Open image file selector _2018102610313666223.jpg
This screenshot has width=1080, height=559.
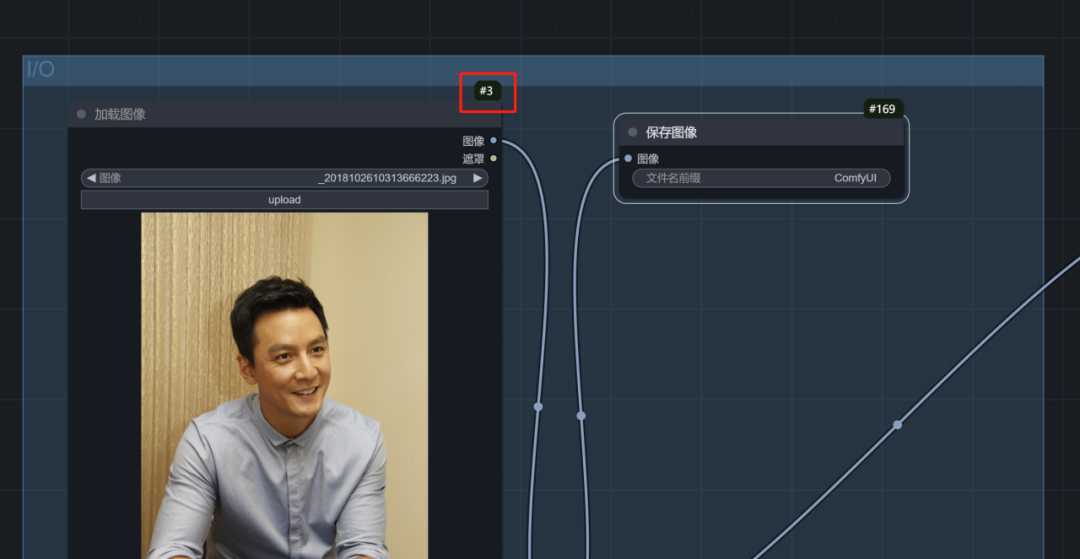pos(284,178)
